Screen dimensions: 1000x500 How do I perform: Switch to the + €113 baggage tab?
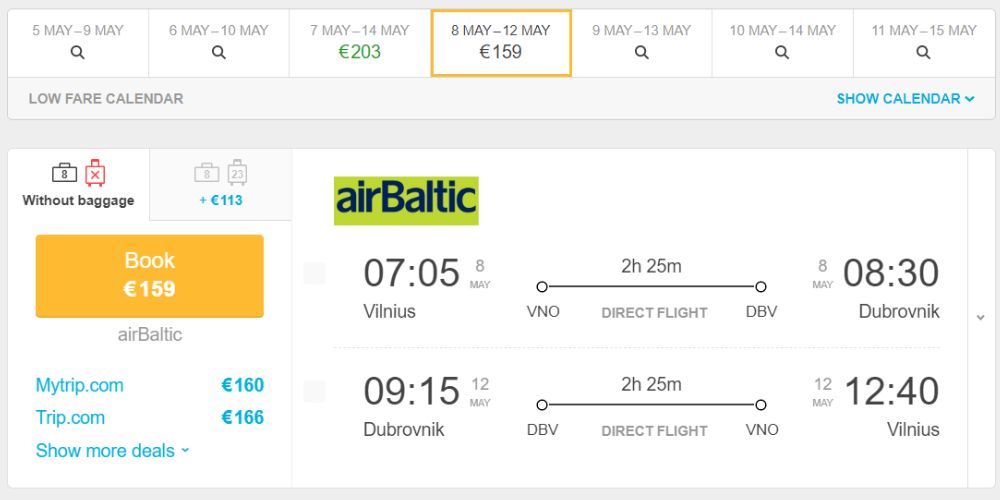click(x=221, y=184)
